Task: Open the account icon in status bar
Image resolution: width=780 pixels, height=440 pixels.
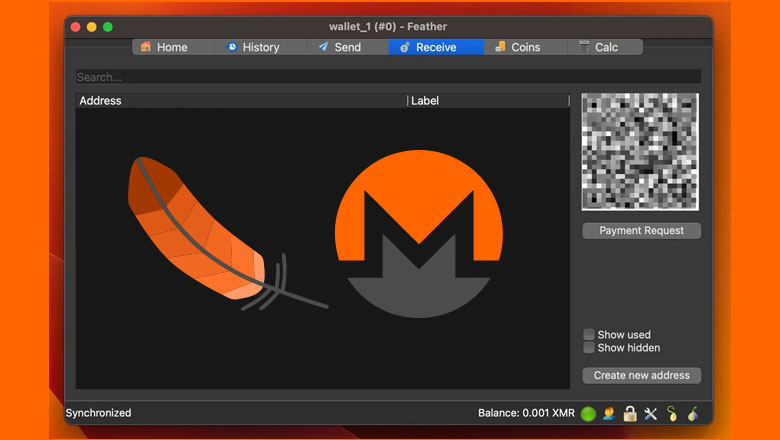Action: (609, 414)
